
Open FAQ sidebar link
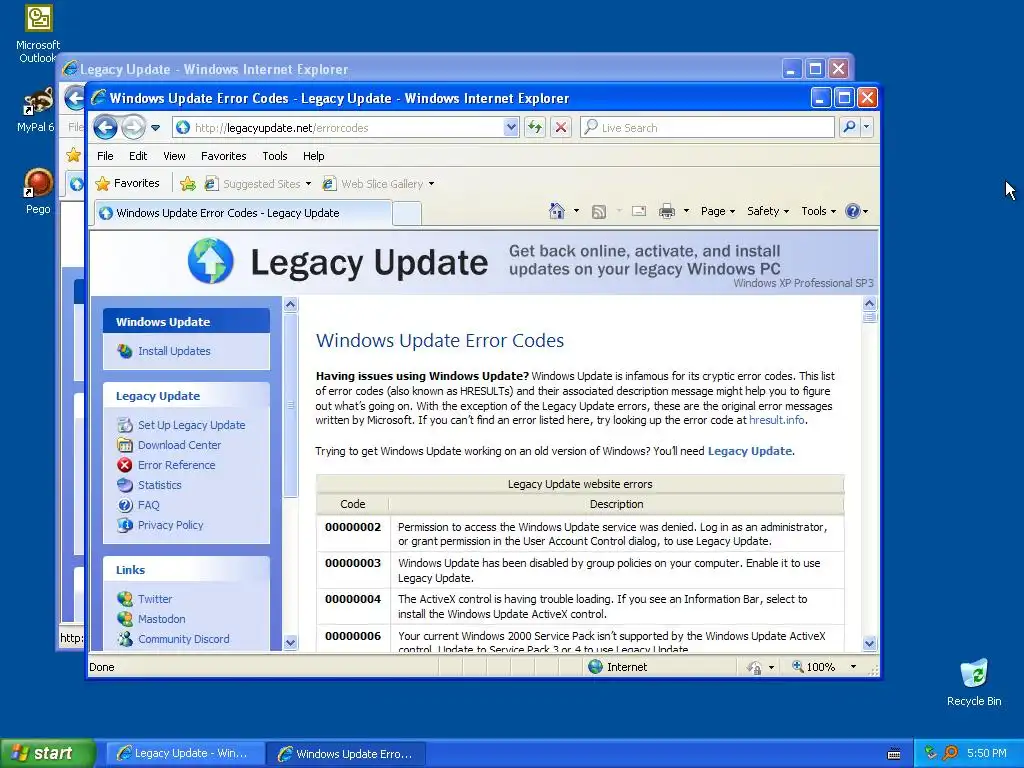coord(148,505)
